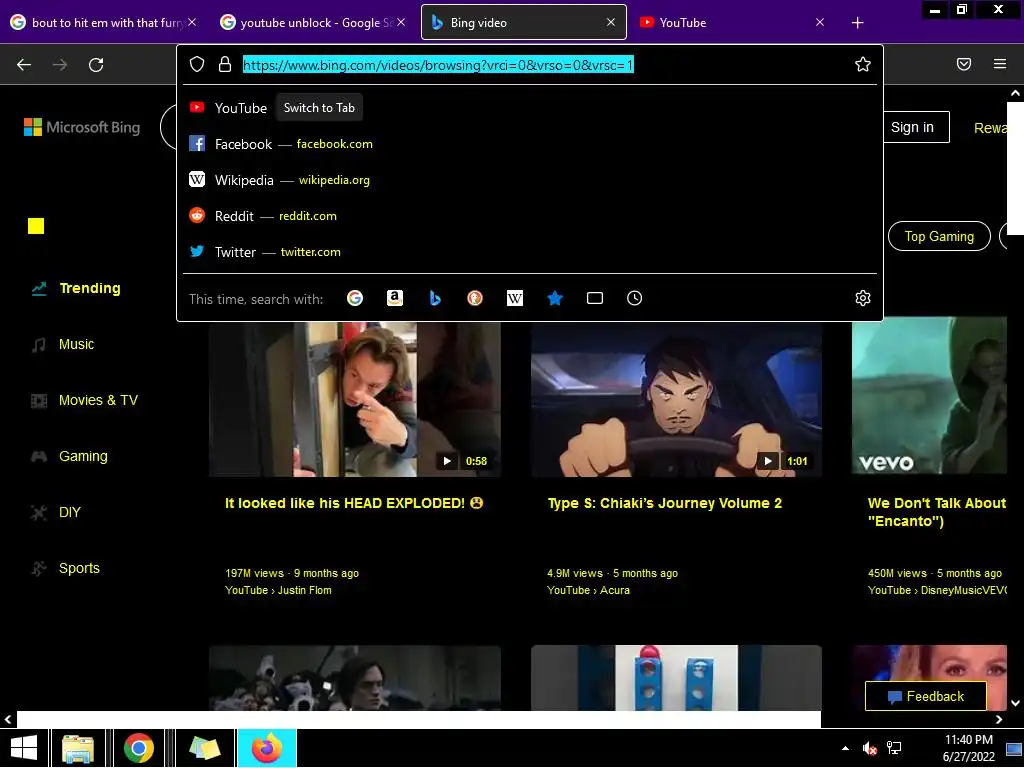Play the HEAD EXPLODED video thumbnail
Viewport: 1024px width, 768px height.
(x=355, y=398)
